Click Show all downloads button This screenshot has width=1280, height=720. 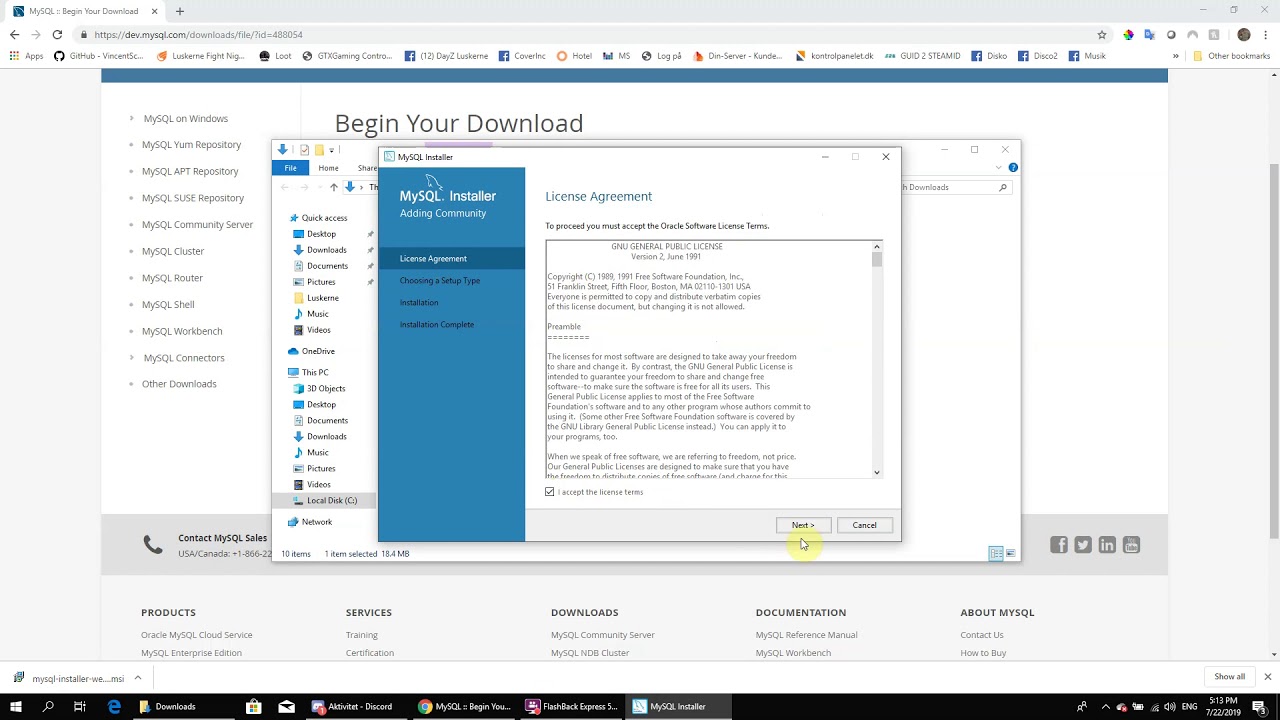click(1229, 677)
